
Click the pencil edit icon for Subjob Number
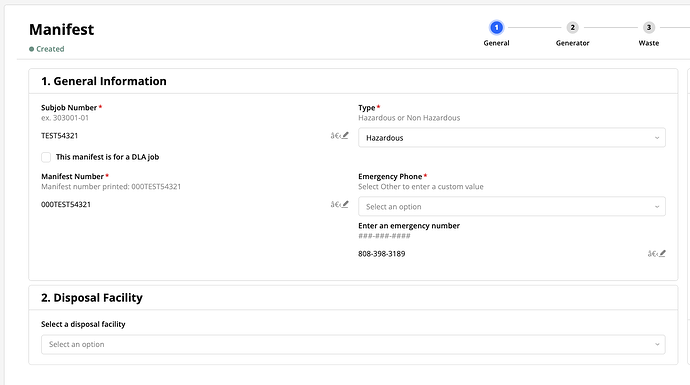(345, 136)
